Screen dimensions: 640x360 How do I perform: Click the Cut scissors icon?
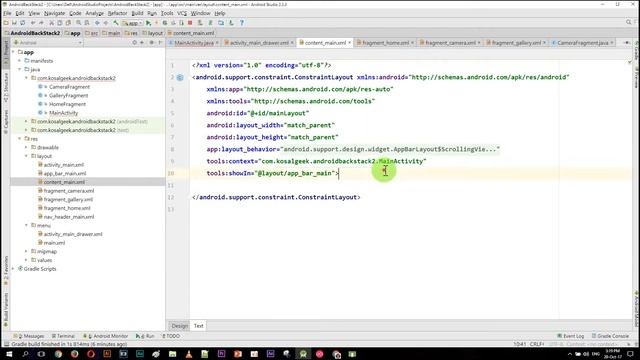pos(51,23)
